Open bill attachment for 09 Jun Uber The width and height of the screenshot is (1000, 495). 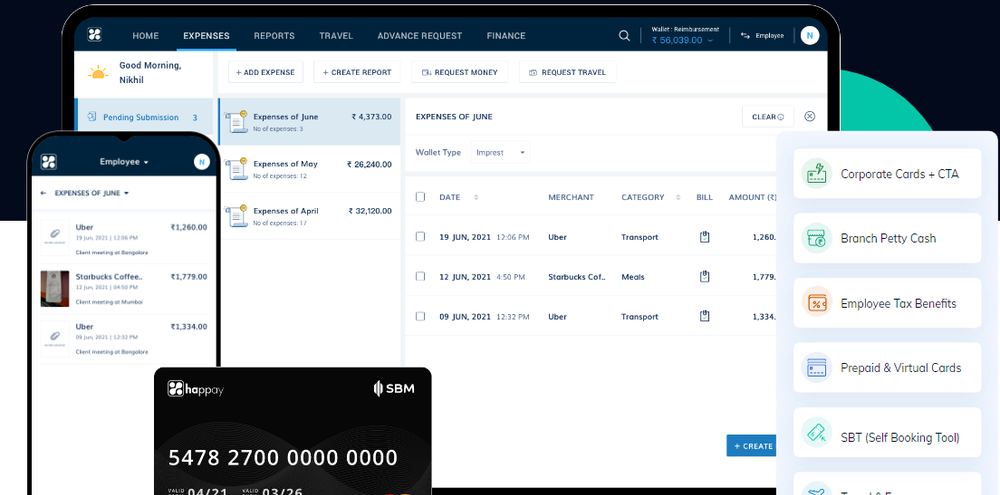point(705,316)
